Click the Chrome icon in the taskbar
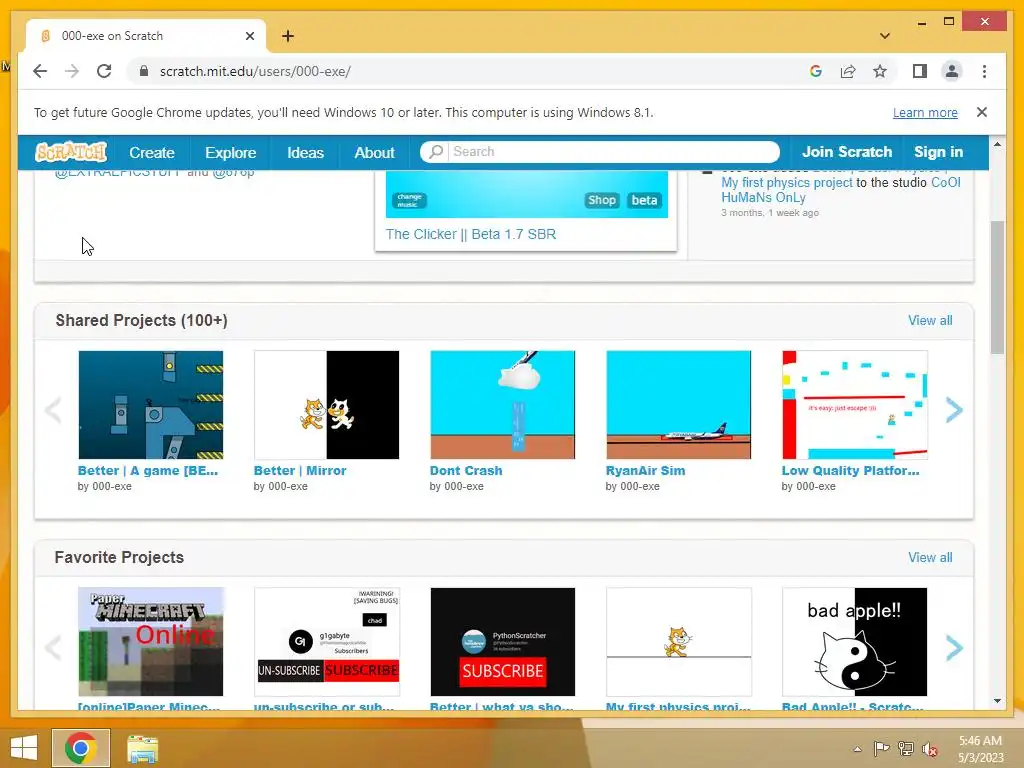 pos(81,748)
